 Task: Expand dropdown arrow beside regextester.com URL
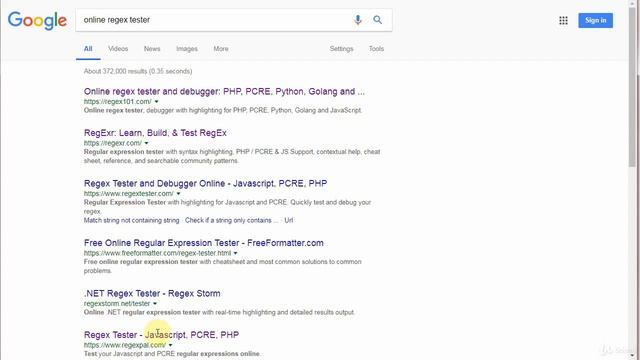pos(178,194)
